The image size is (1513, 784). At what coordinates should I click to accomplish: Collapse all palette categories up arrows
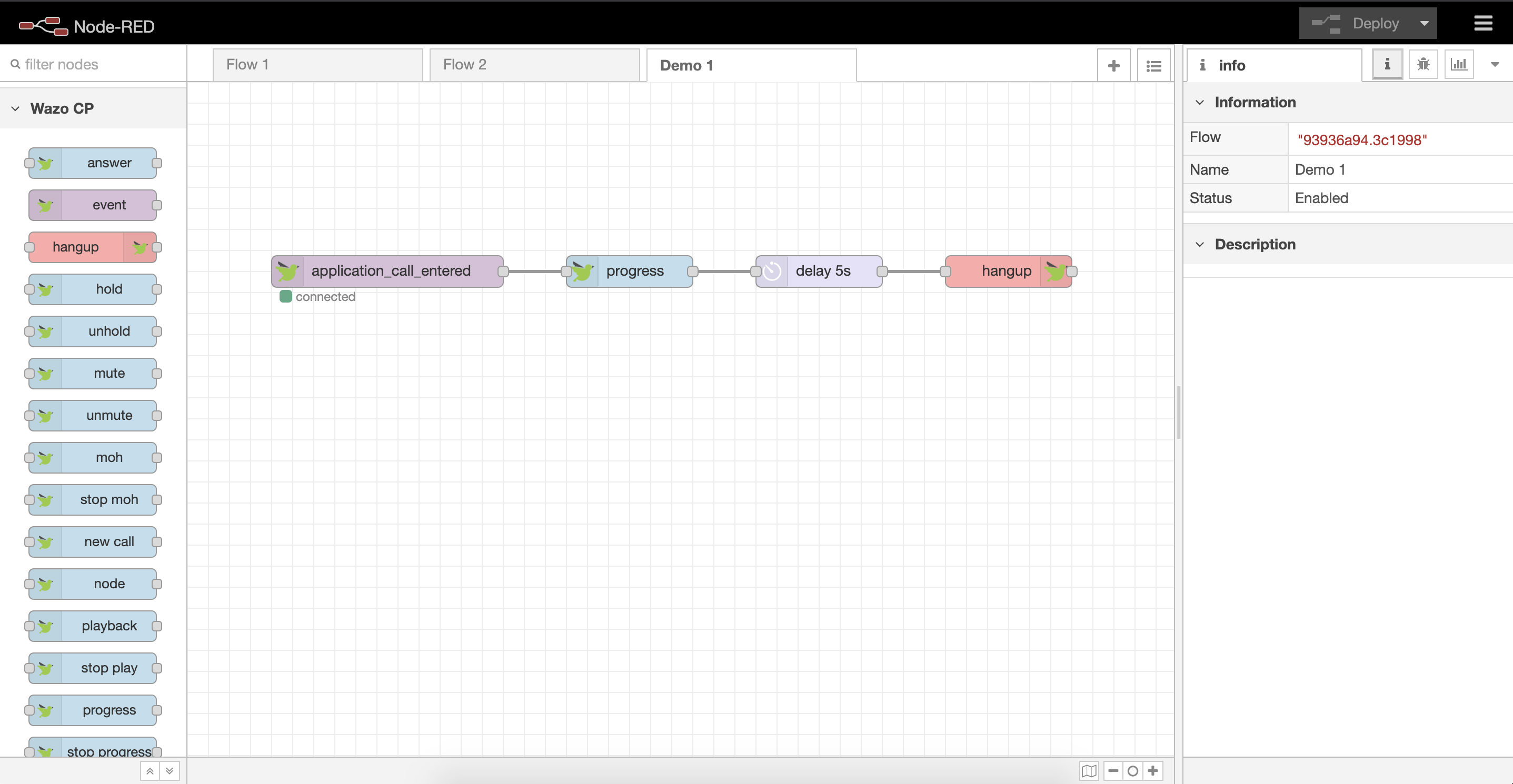click(x=150, y=771)
